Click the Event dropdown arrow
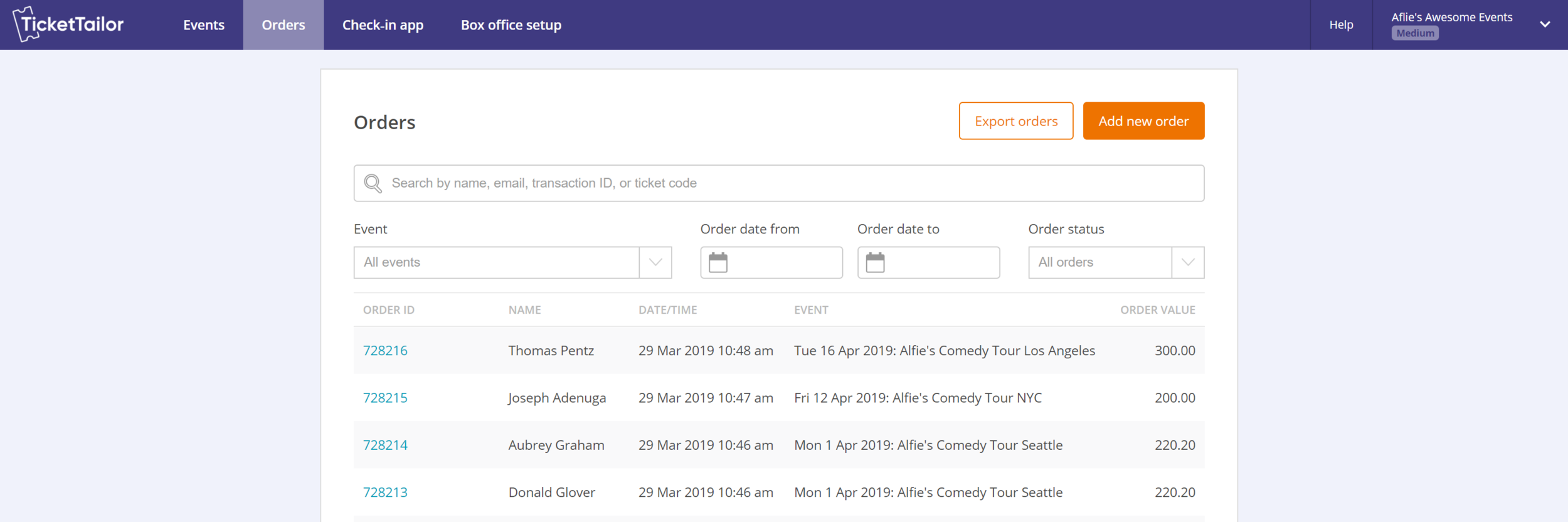This screenshot has width=1568, height=522. tap(655, 262)
